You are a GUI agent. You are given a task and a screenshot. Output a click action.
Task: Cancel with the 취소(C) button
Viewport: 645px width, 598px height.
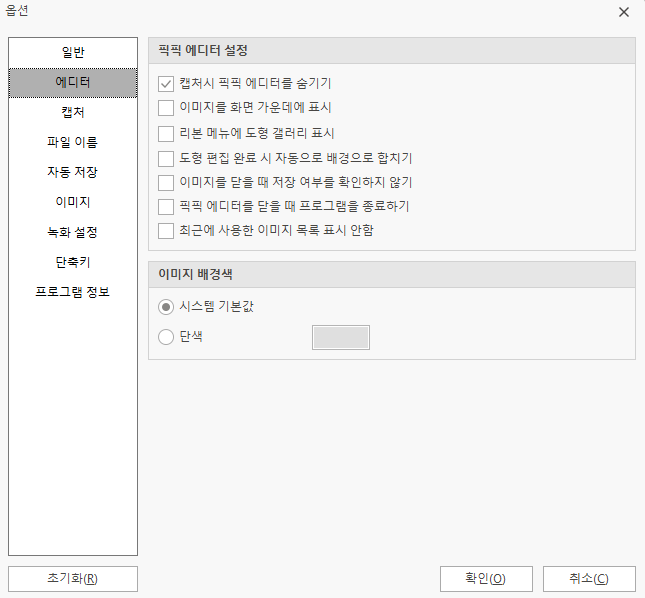589,579
